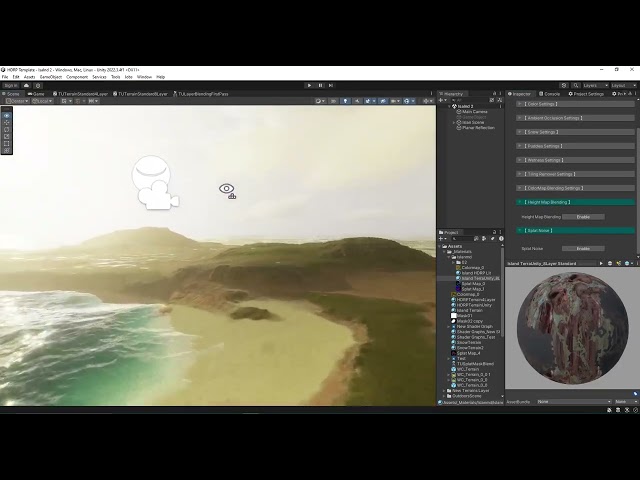Collapse the Splat Noise section
The height and width of the screenshot is (480, 640).
tap(575, 231)
